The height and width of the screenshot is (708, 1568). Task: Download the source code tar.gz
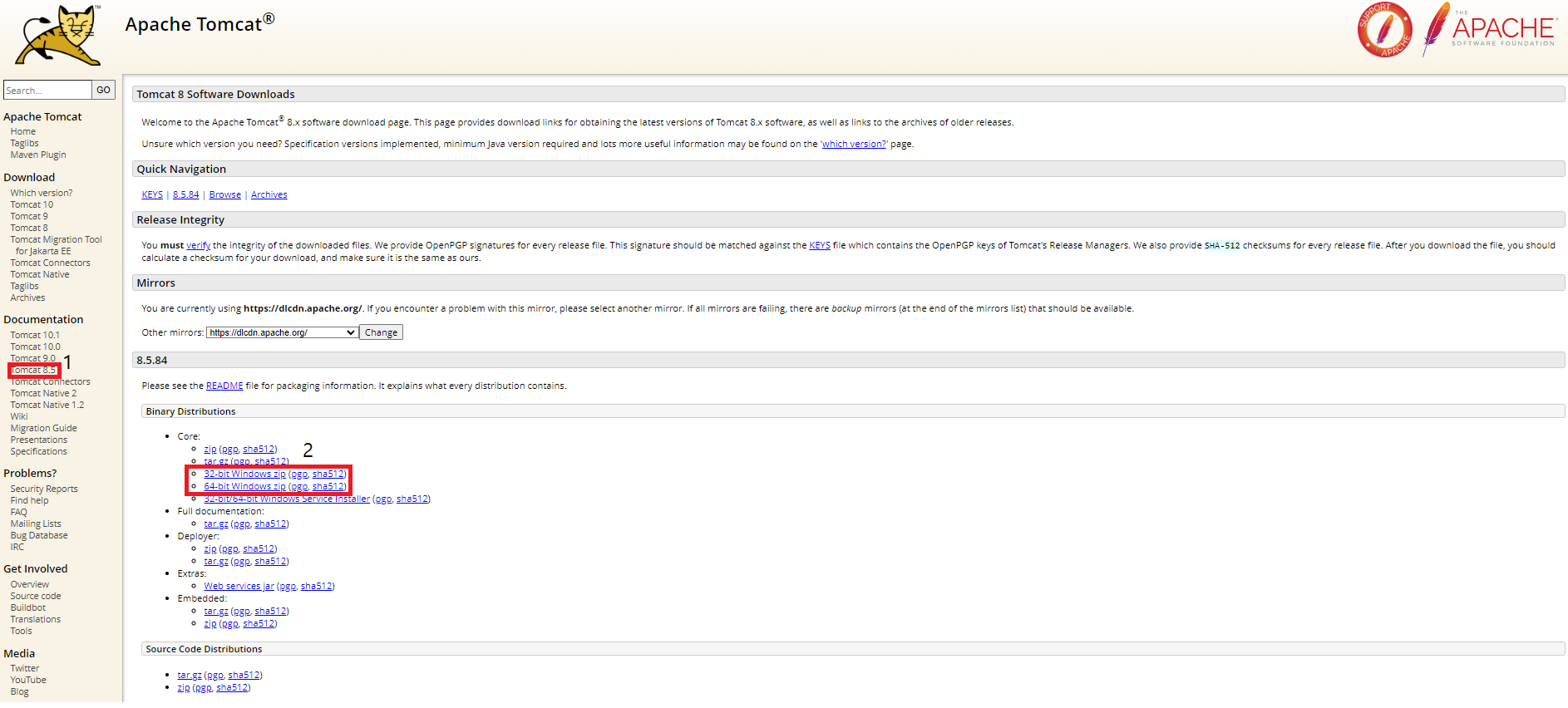click(x=190, y=675)
